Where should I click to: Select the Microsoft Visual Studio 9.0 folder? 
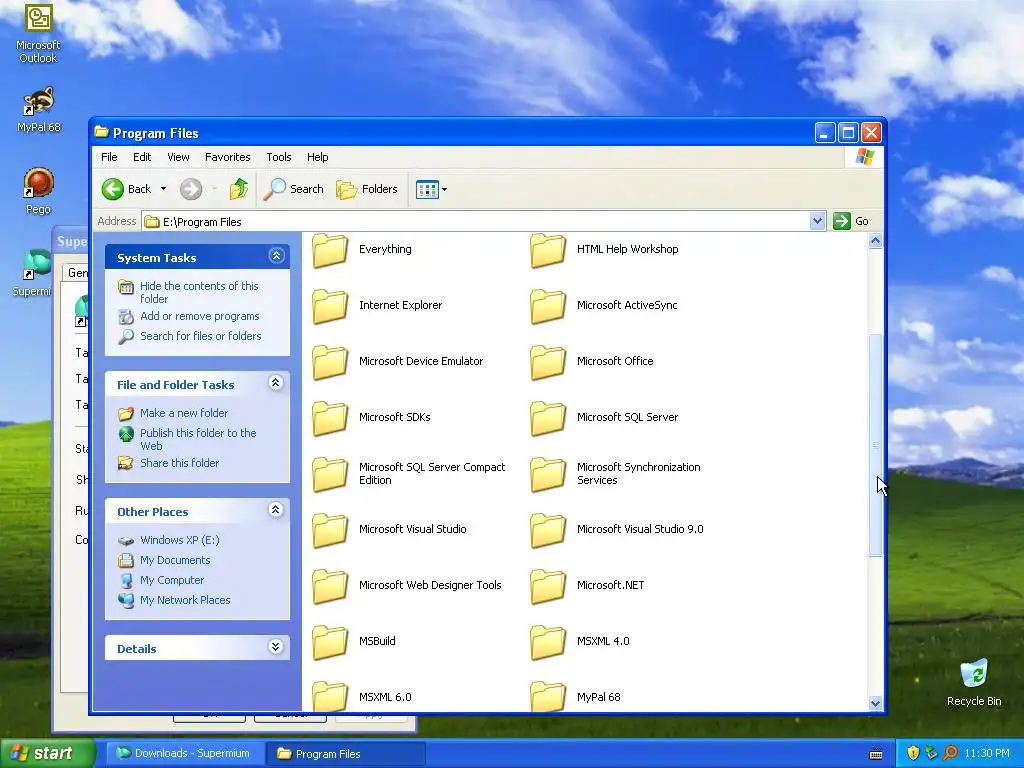(x=548, y=530)
